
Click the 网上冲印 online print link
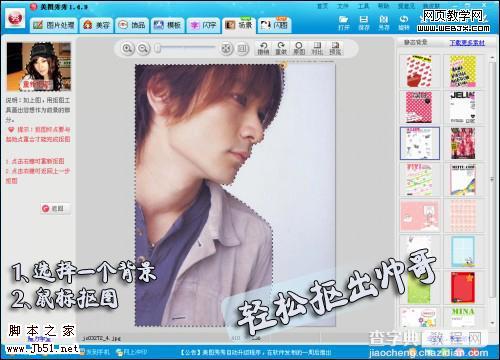click(131, 352)
